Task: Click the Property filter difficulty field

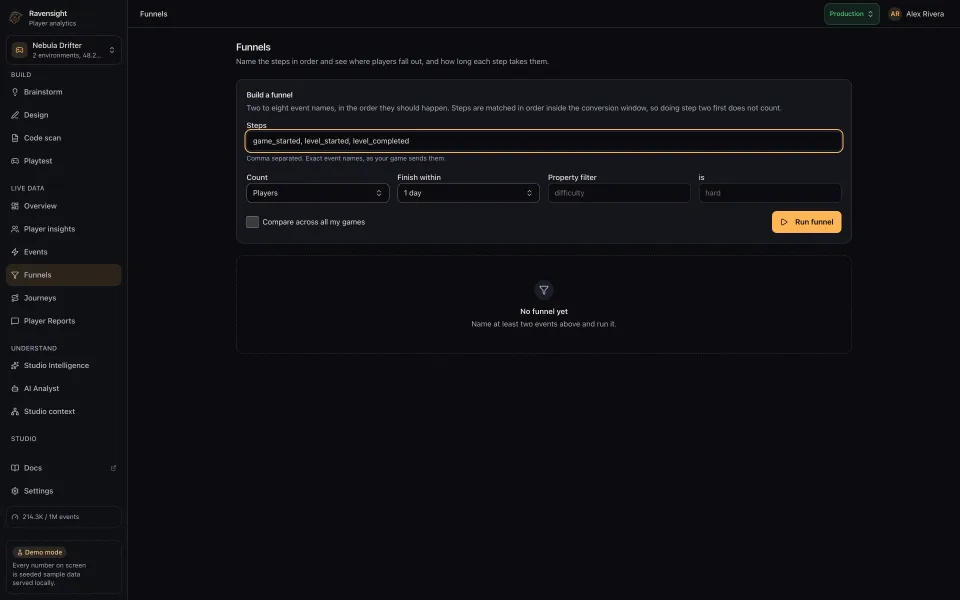Action: point(619,193)
